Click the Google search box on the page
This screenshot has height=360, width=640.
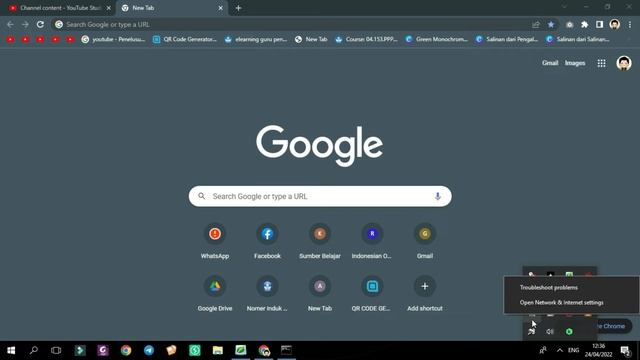coord(320,196)
